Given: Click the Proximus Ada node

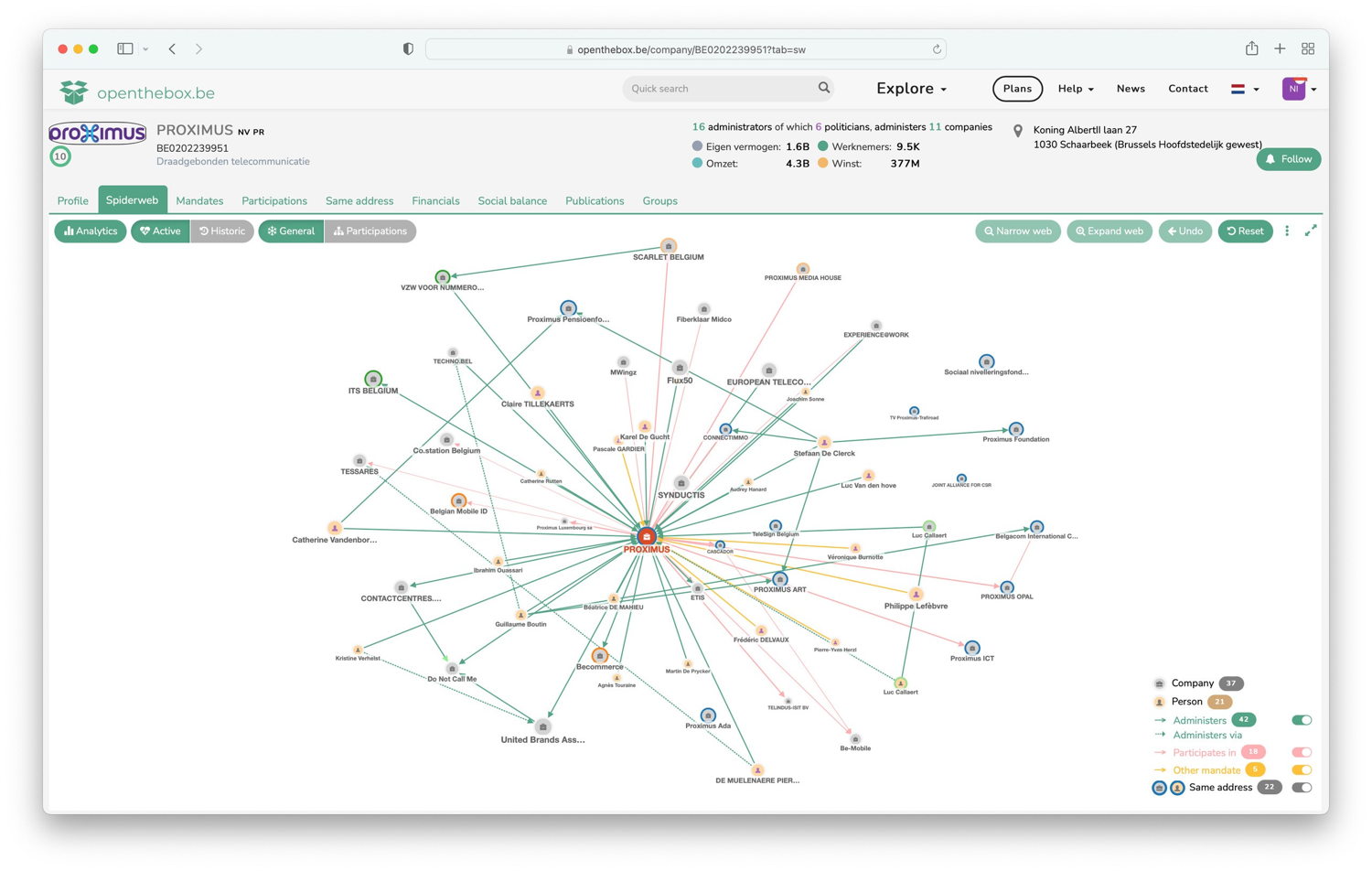Looking at the screenshot, I should (x=708, y=715).
